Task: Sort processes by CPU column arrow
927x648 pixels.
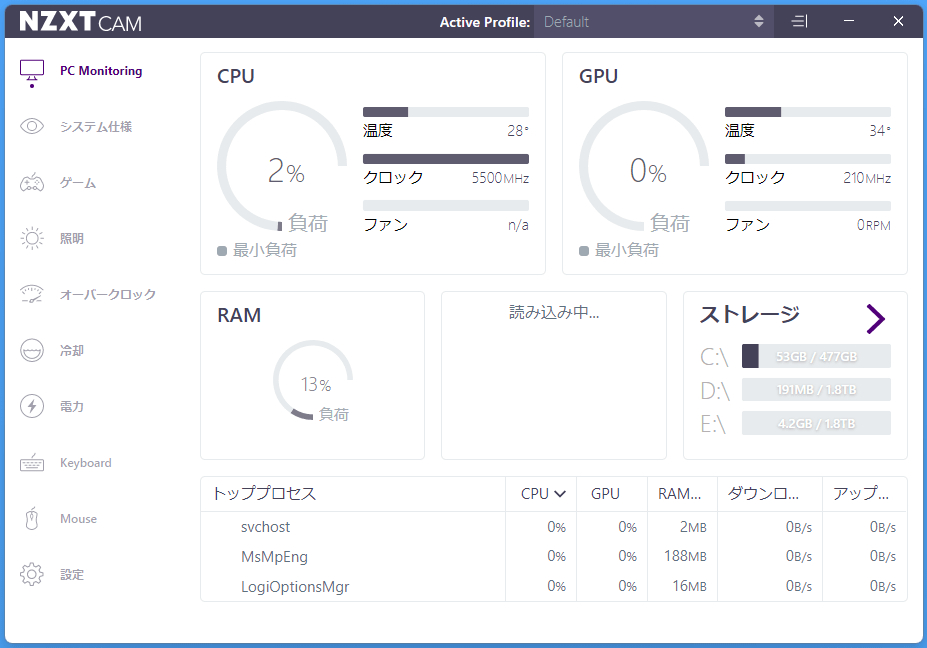Action: (560, 494)
